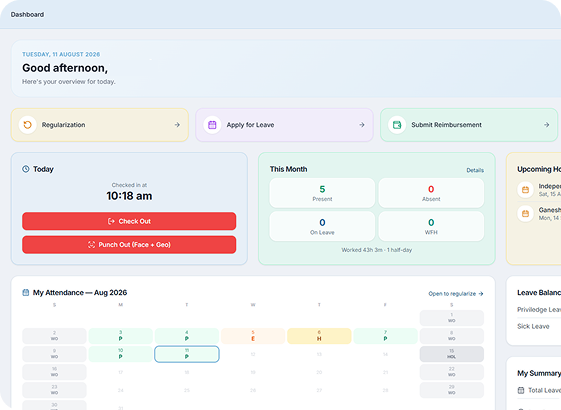Click the Regularization refresh icon
Viewport: 561px width, 410px height.
28,125
